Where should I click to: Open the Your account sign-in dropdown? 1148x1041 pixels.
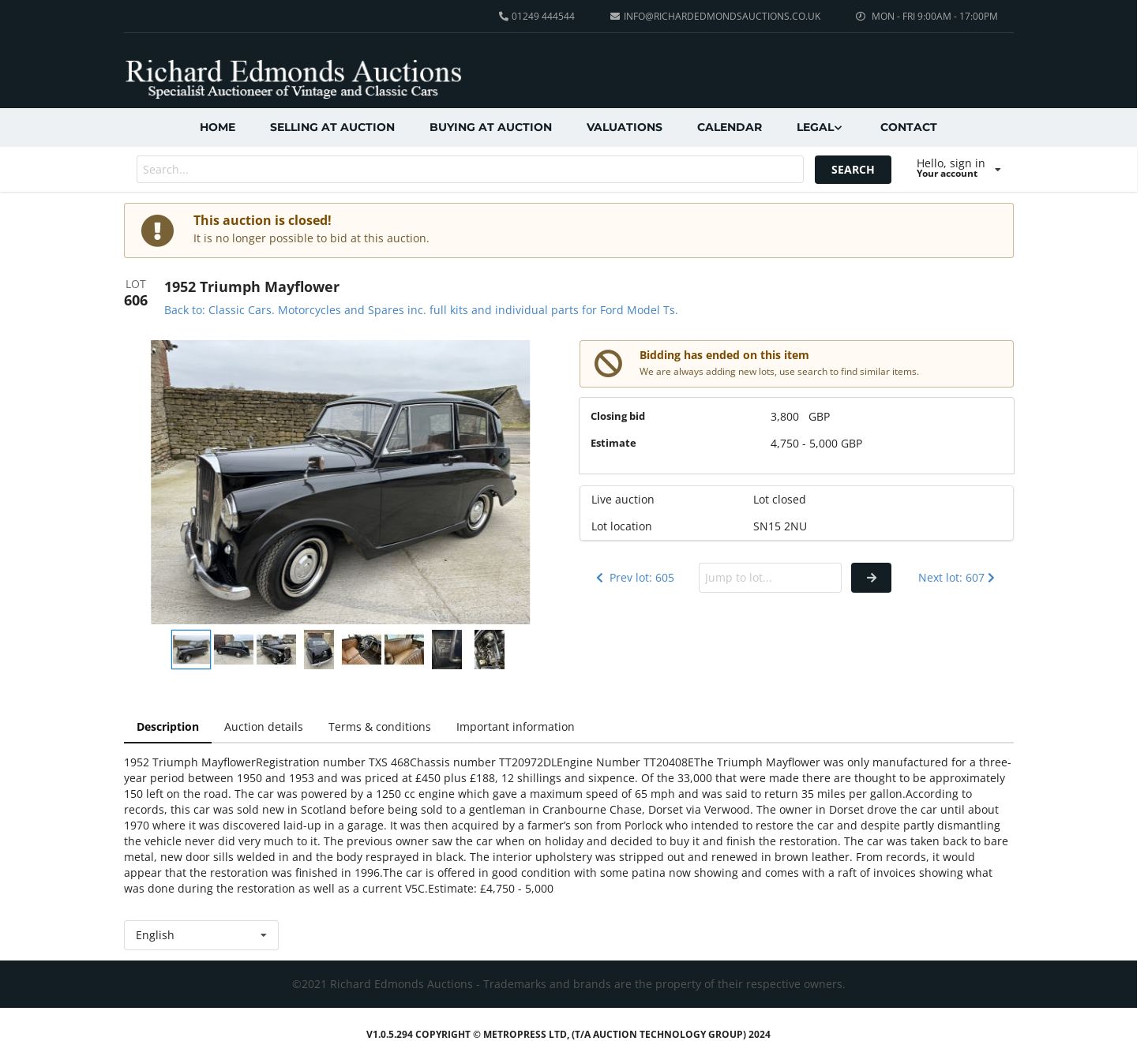(958, 169)
